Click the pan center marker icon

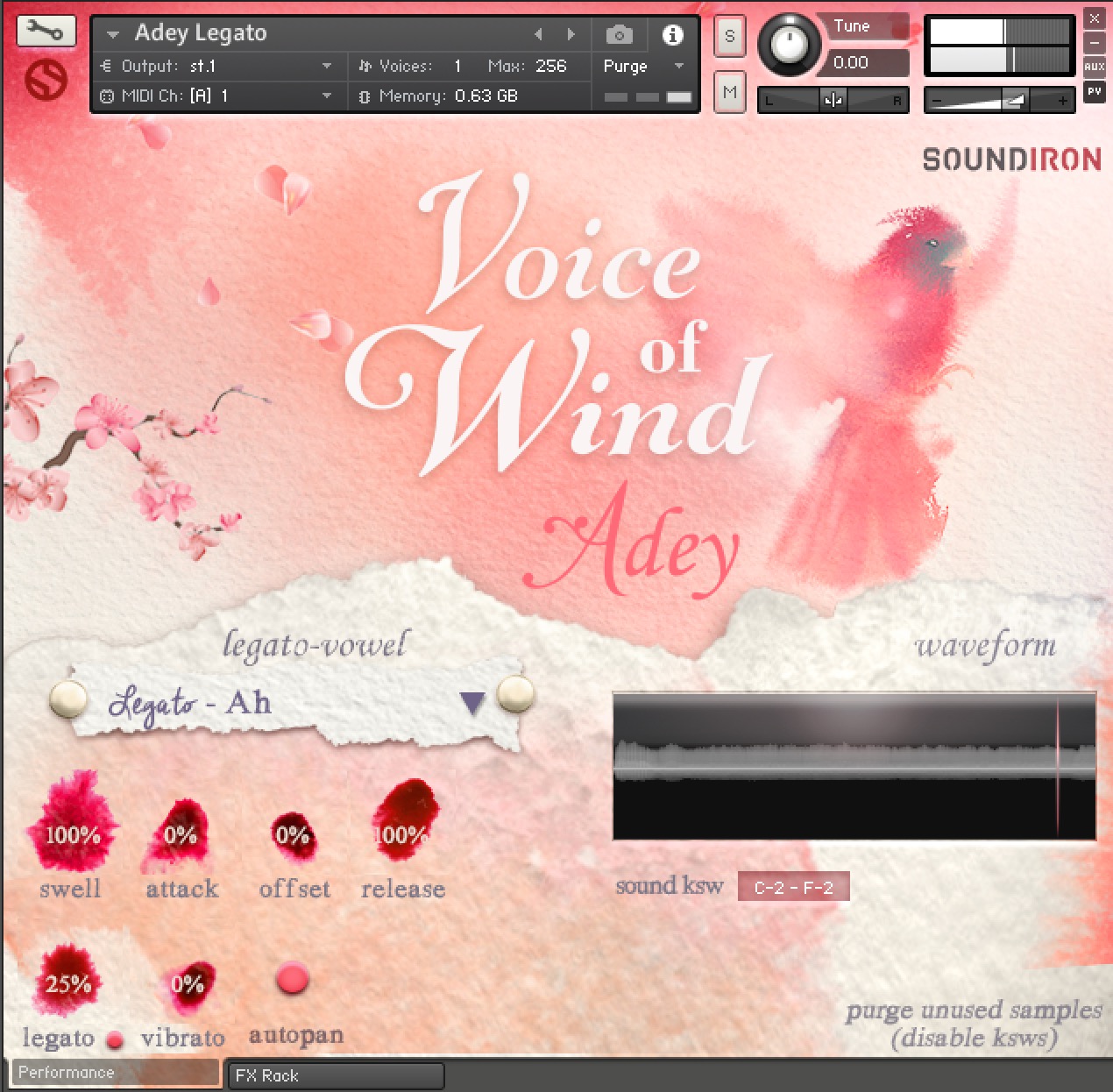pyautogui.click(x=833, y=100)
